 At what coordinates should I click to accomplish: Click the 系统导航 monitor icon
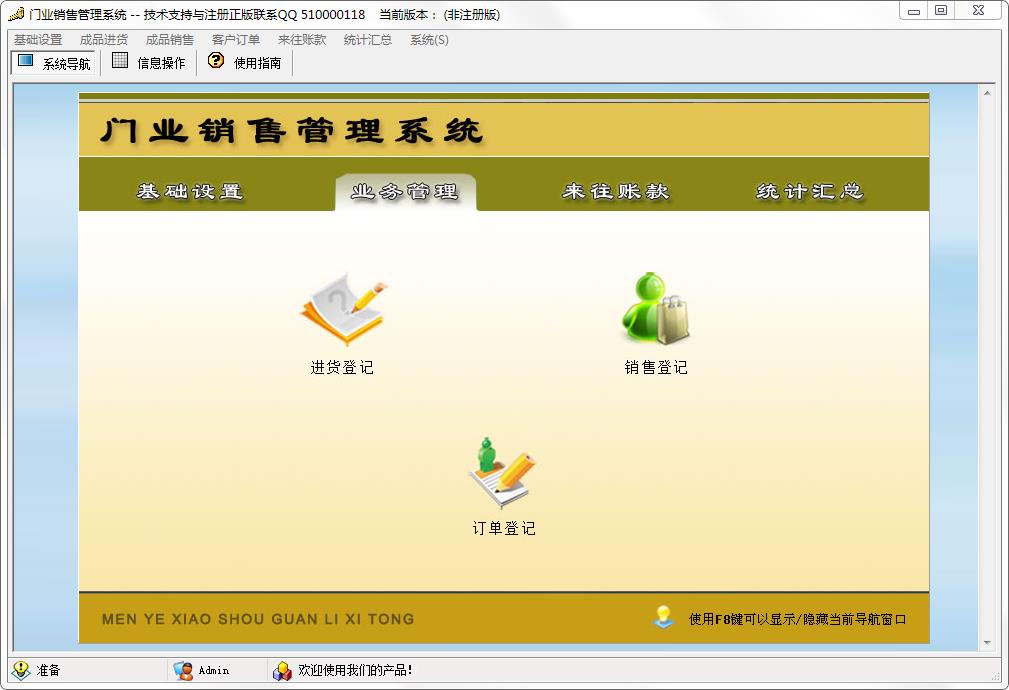coord(26,61)
